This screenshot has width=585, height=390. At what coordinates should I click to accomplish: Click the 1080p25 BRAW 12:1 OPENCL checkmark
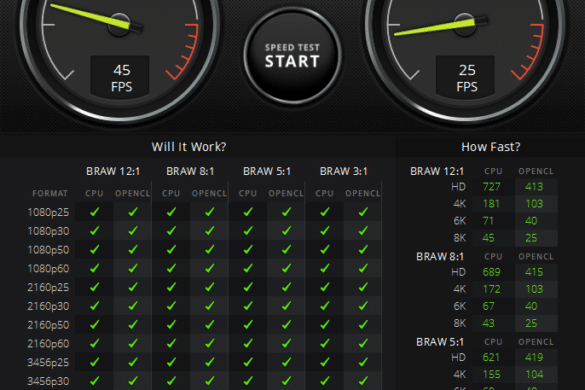pos(133,212)
